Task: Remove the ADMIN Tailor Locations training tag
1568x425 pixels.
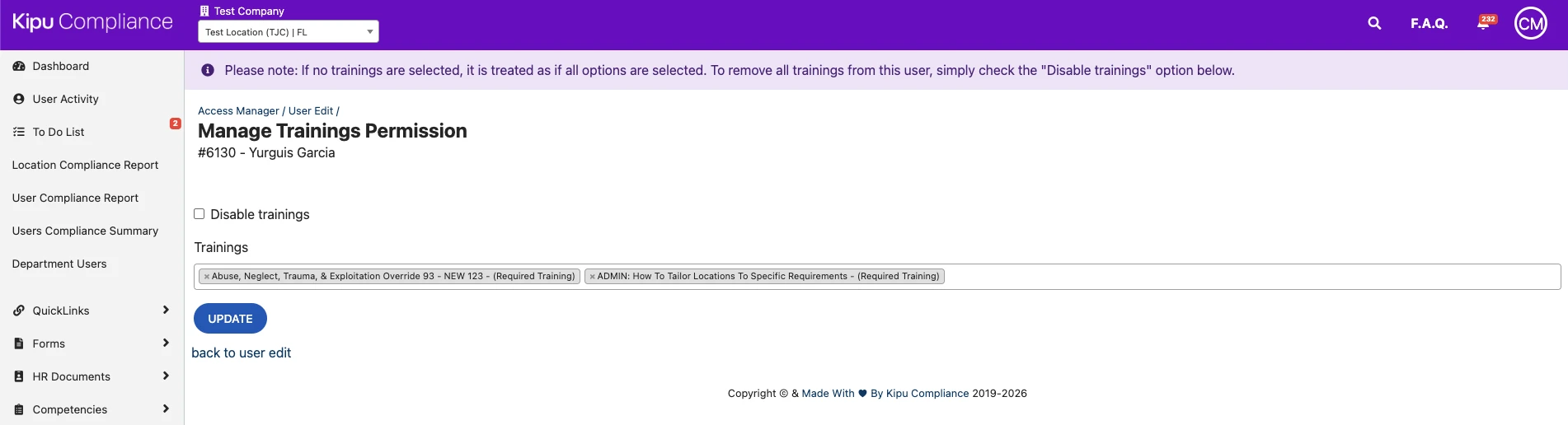Action: 592,277
